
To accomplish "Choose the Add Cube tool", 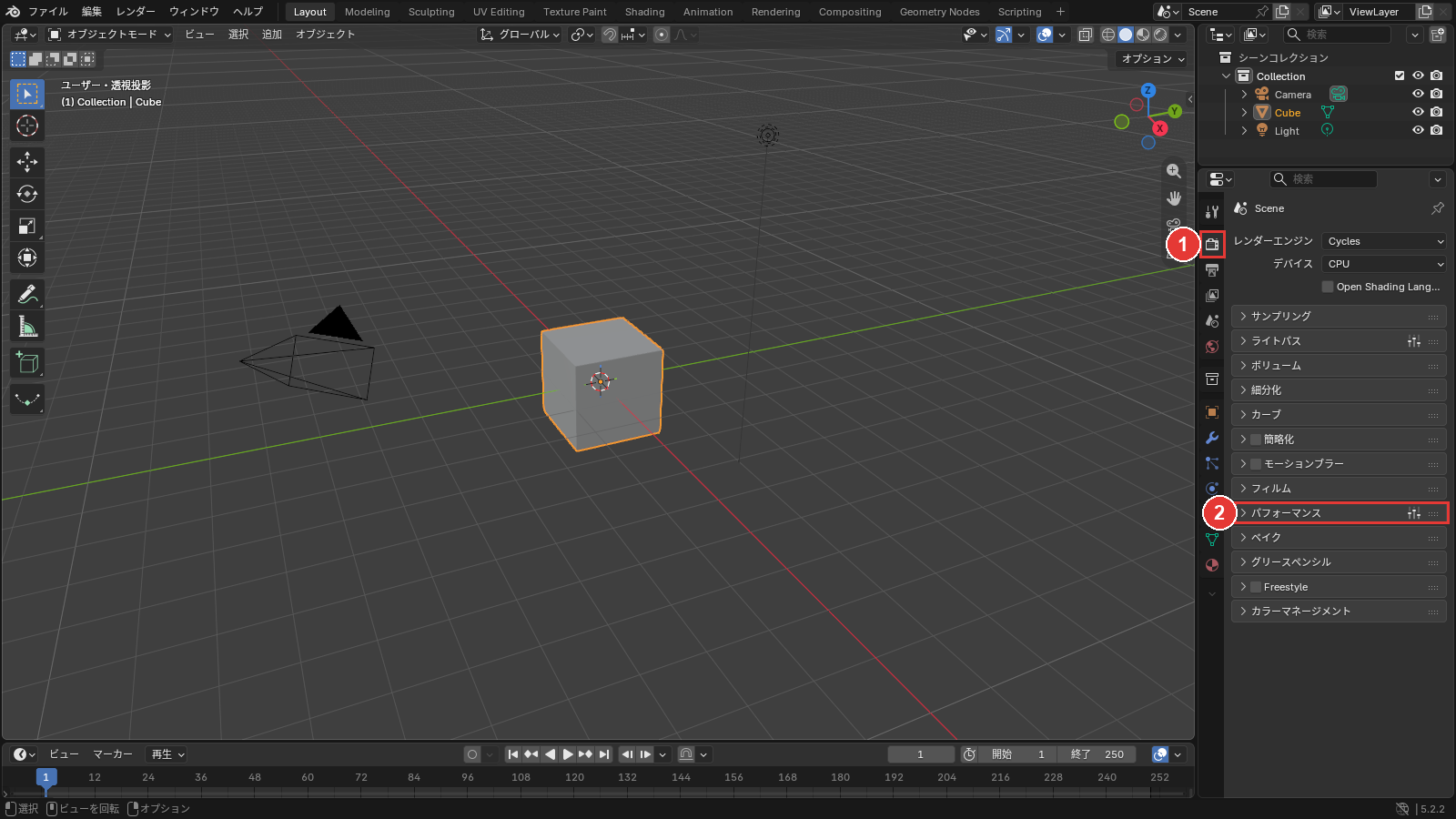I will tap(27, 363).
